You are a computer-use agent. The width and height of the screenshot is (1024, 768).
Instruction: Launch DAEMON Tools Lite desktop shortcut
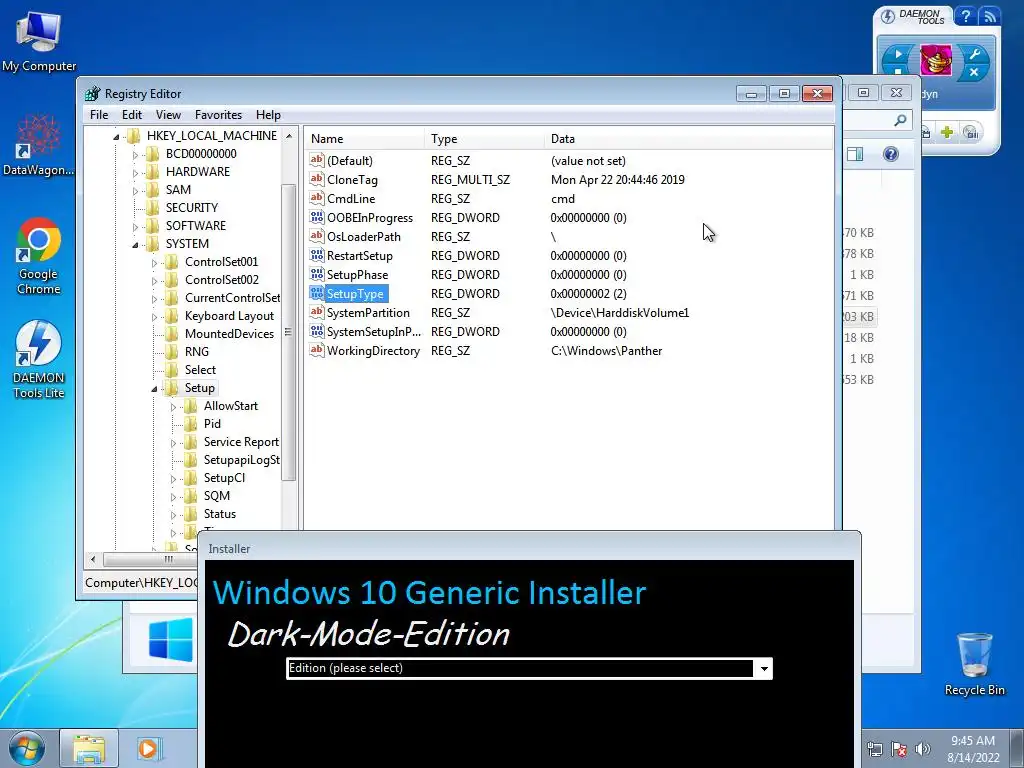coord(39,359)
